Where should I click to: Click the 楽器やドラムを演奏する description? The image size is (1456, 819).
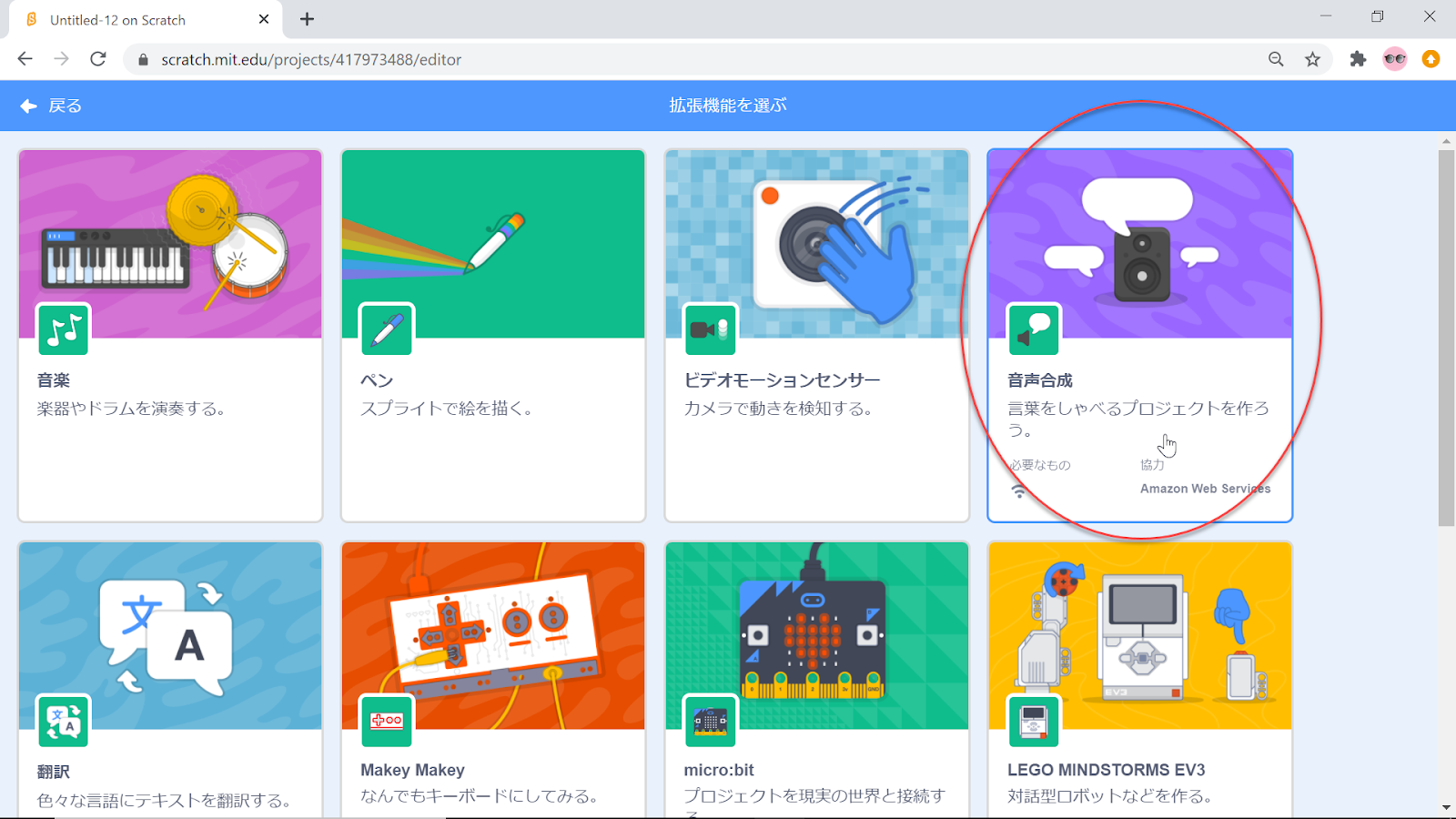pos(131,409)
